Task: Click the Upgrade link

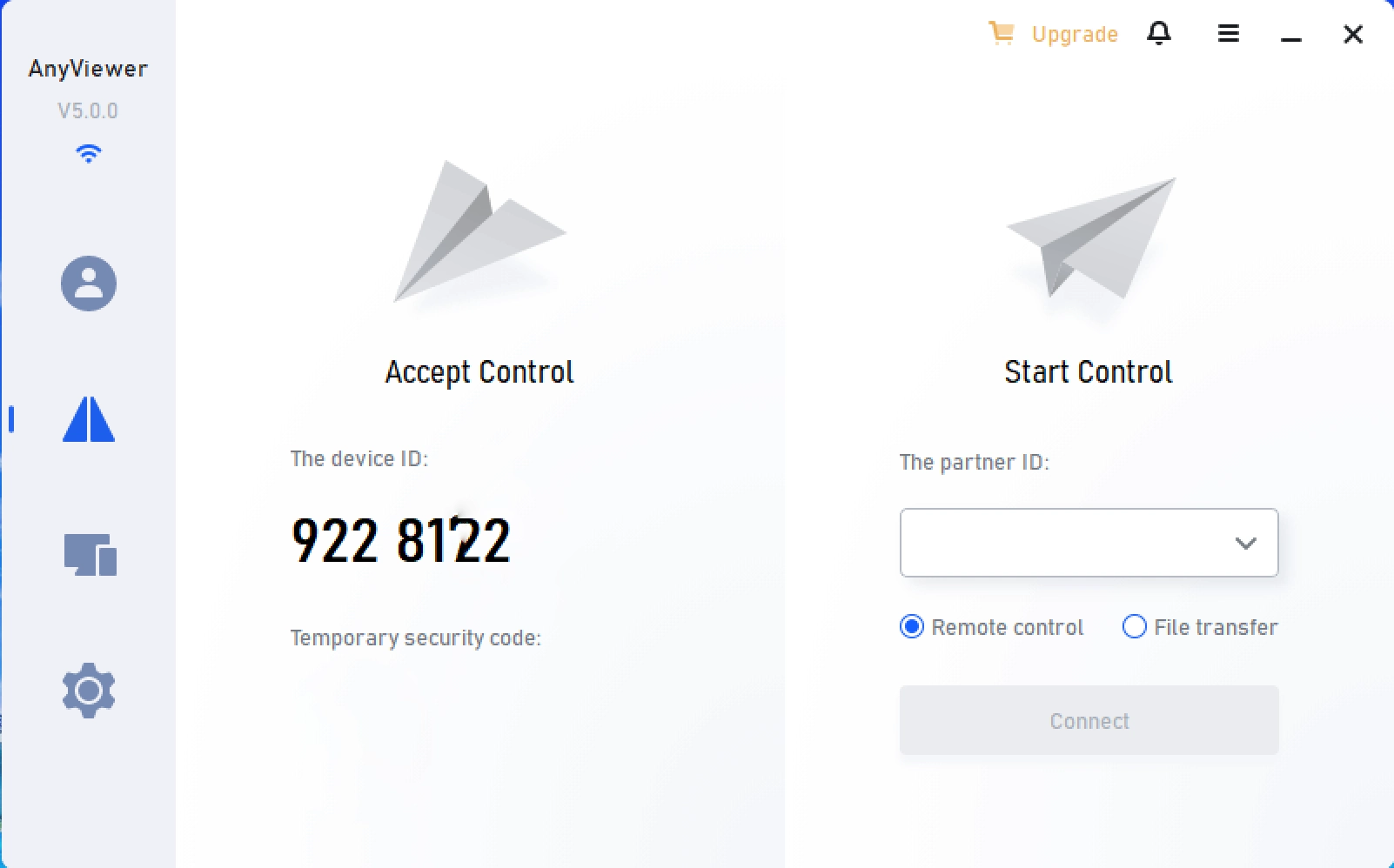Action: tap(1075, 35)
